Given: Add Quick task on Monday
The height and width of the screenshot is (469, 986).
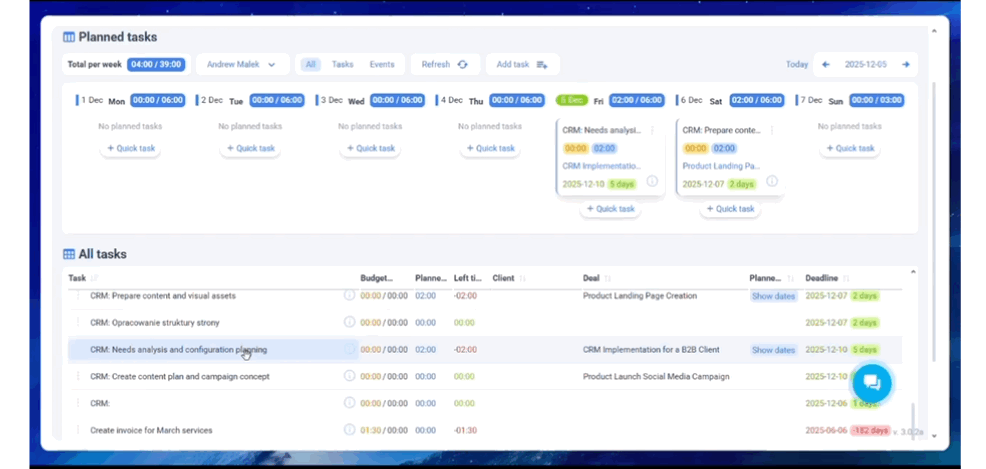Looking at the screenshot, I should click(x=130, y=148).
